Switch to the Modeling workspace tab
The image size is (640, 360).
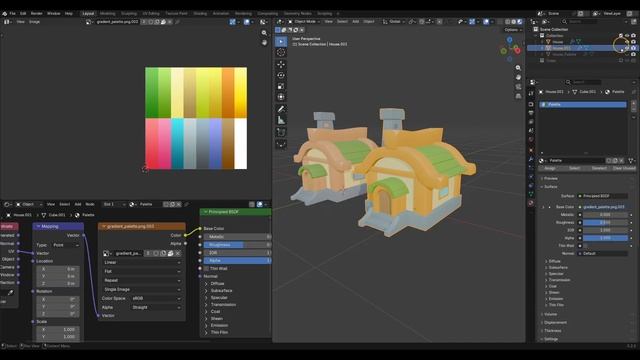[x=107, y=13]
